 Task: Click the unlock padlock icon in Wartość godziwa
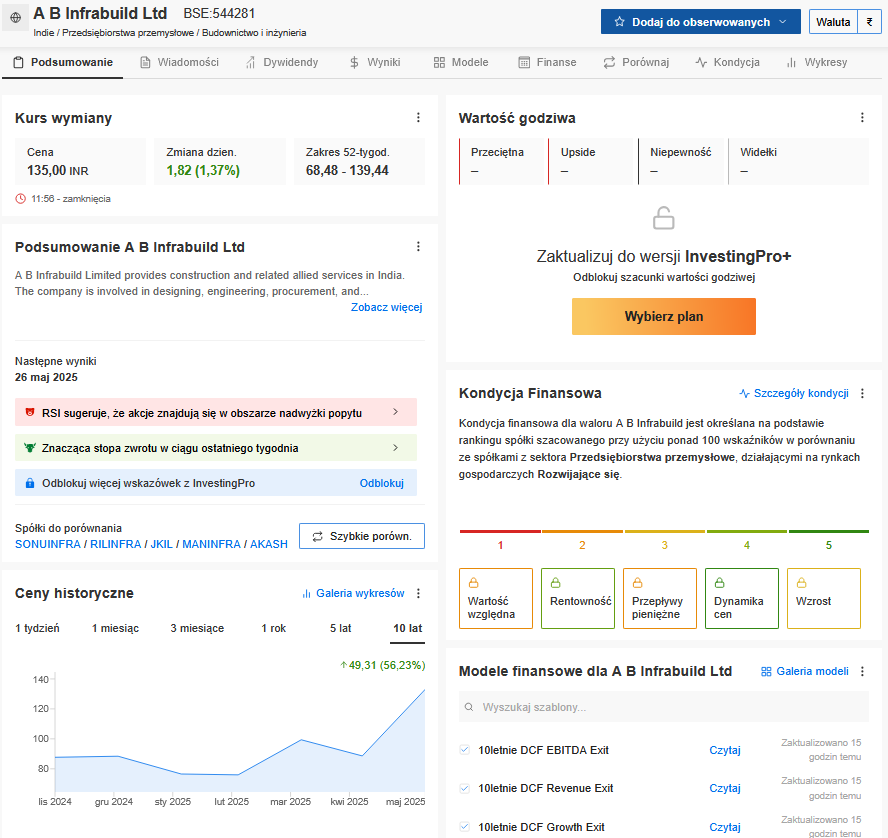click(664, 218)
